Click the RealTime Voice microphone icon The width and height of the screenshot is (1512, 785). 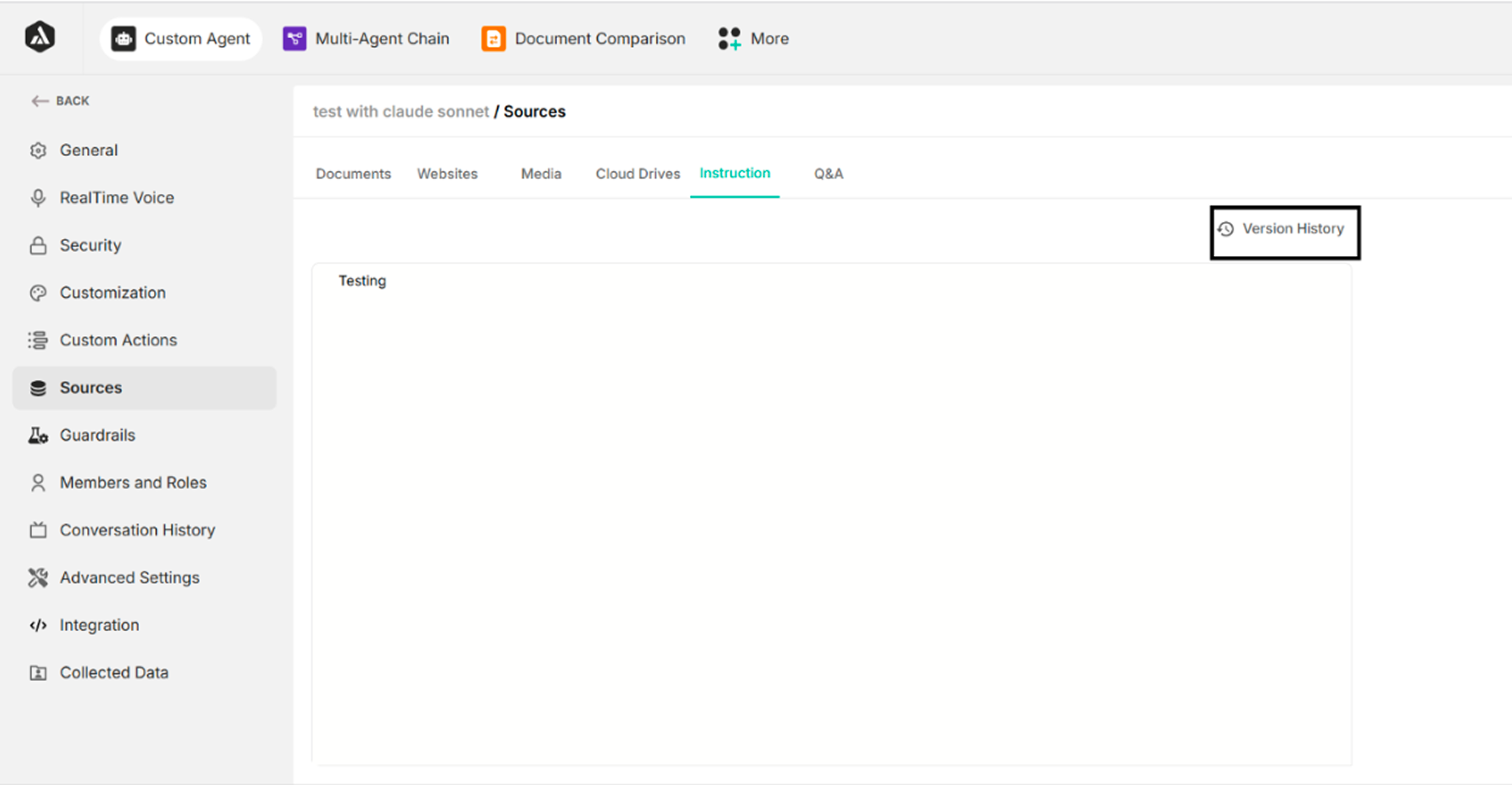(x=38, y=198)
